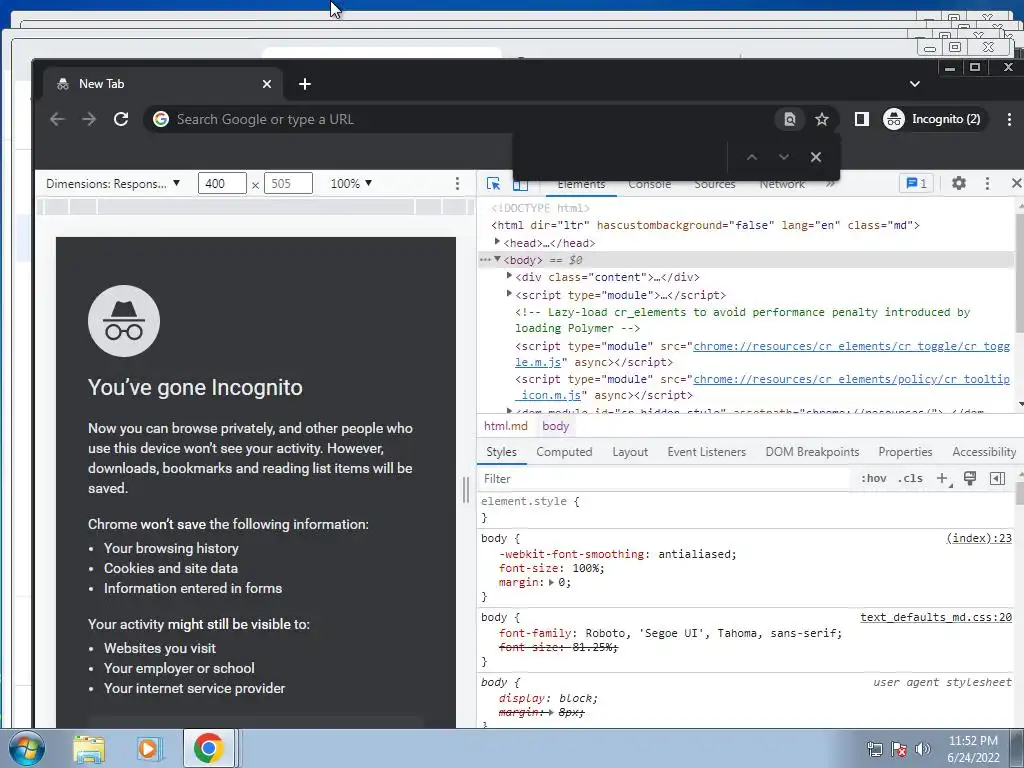
Task: Edit the width field showing 400
Action: [222, 184]
